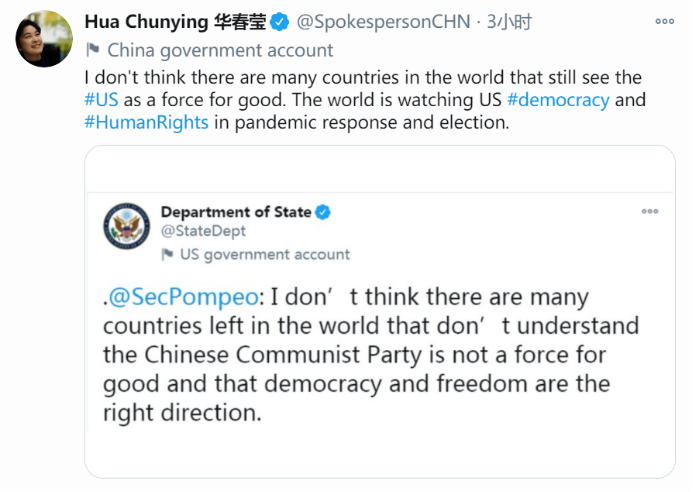Screen dimensions: 693x492
Task: Click Hua Chunying's profile picture
Action: pos(43,39)
